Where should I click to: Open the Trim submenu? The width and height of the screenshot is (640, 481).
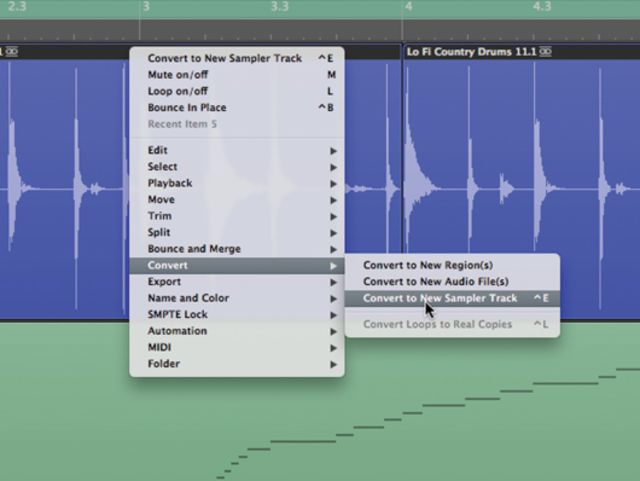tap(237, 216)
